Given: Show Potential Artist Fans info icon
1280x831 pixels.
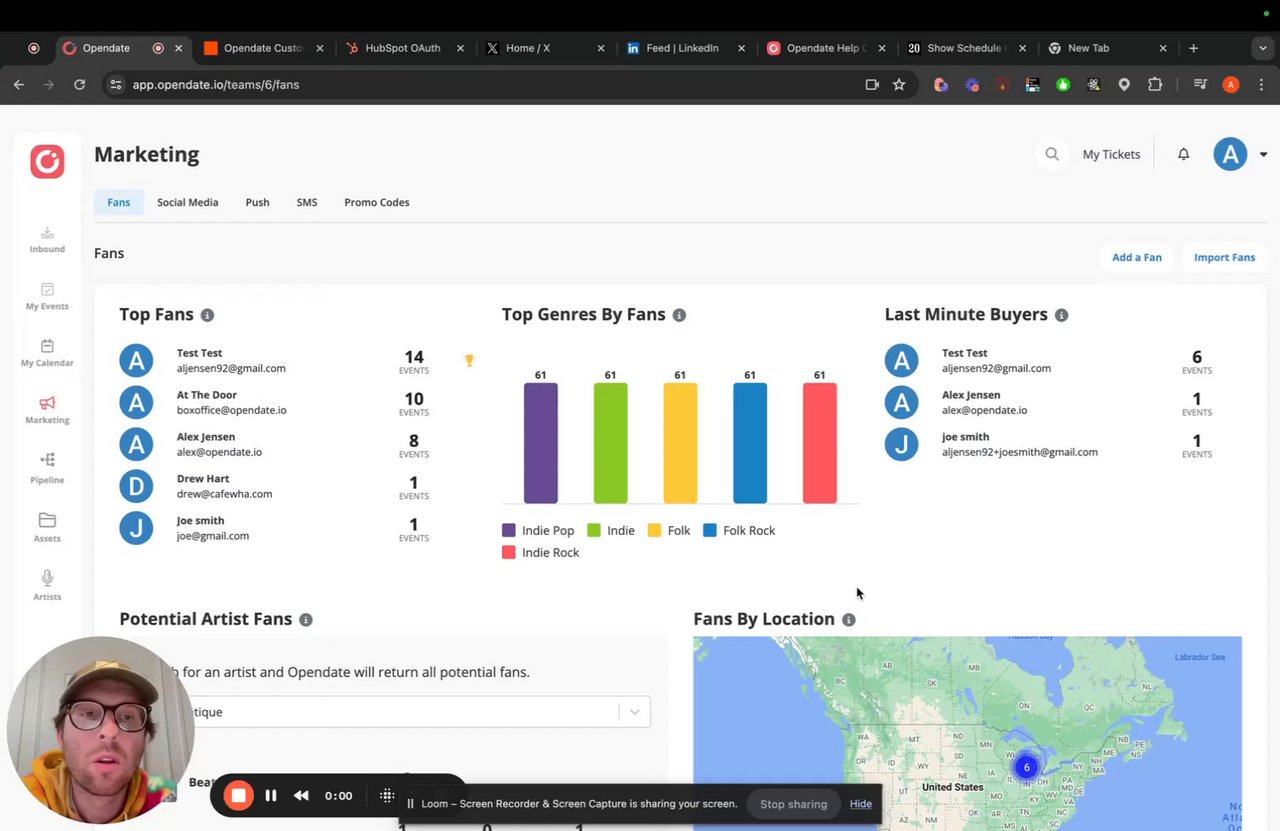Looking at the screenshot, I should tap(306, 620).
